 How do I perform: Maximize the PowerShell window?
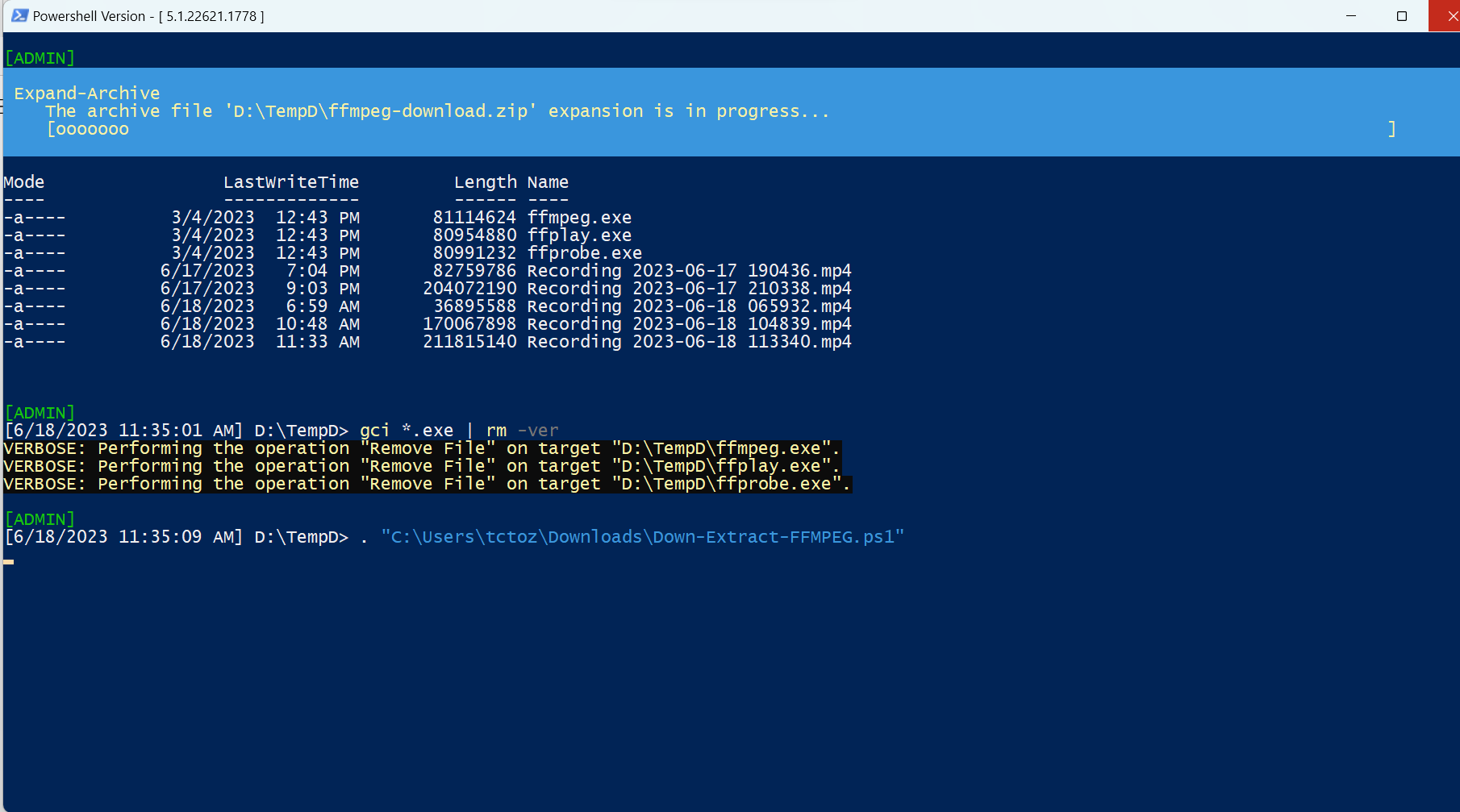tap(1402, 16)
